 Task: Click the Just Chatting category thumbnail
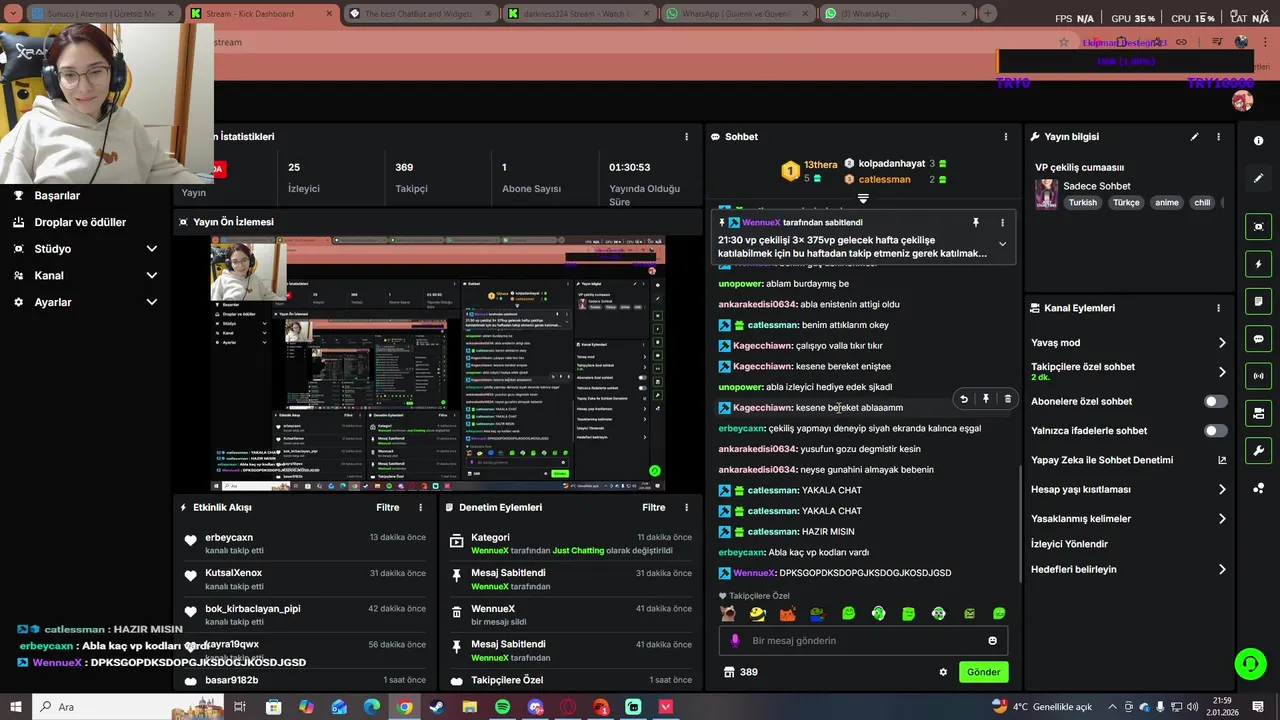(1046, 194)
